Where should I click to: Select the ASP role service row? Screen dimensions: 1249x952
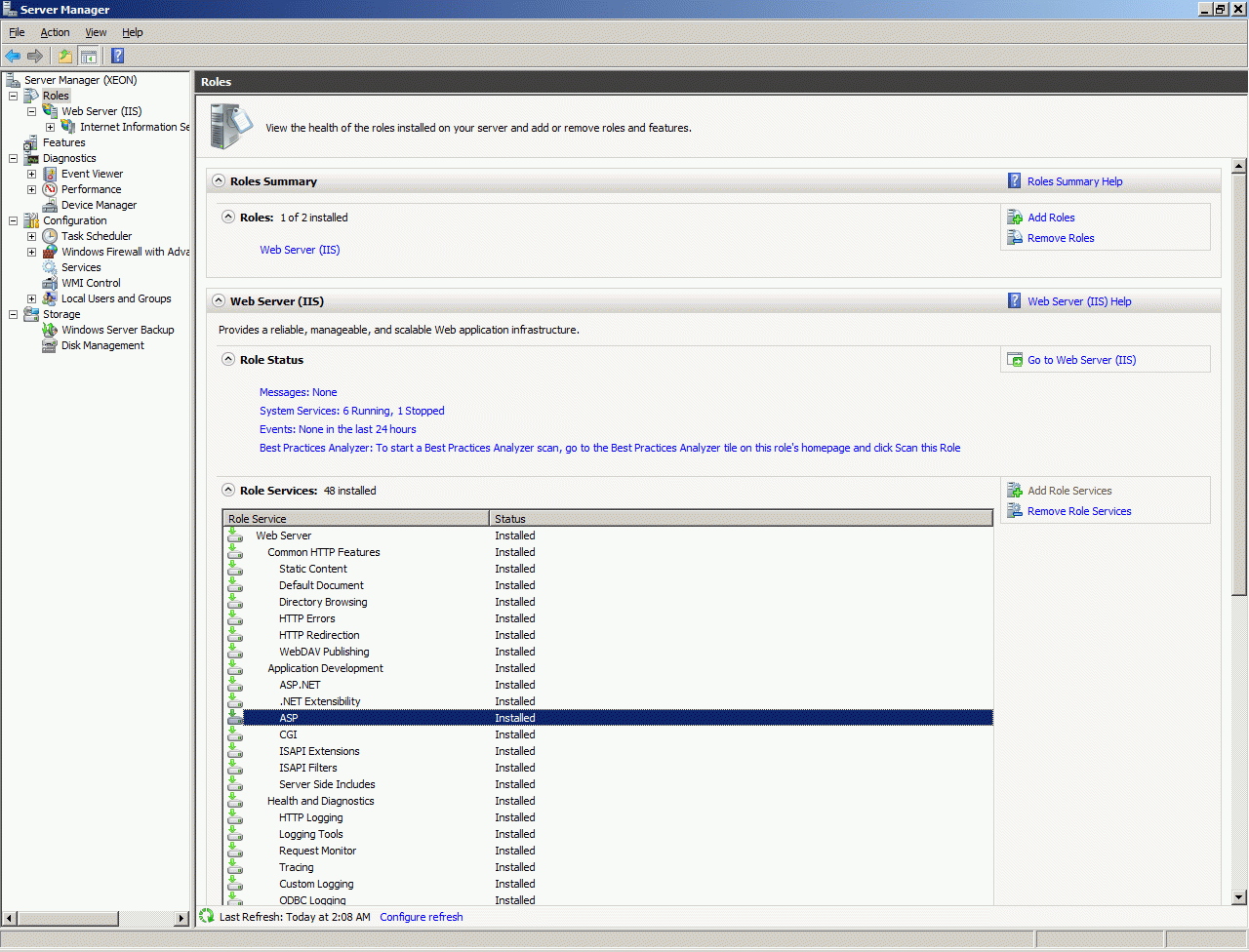point(609,718)
